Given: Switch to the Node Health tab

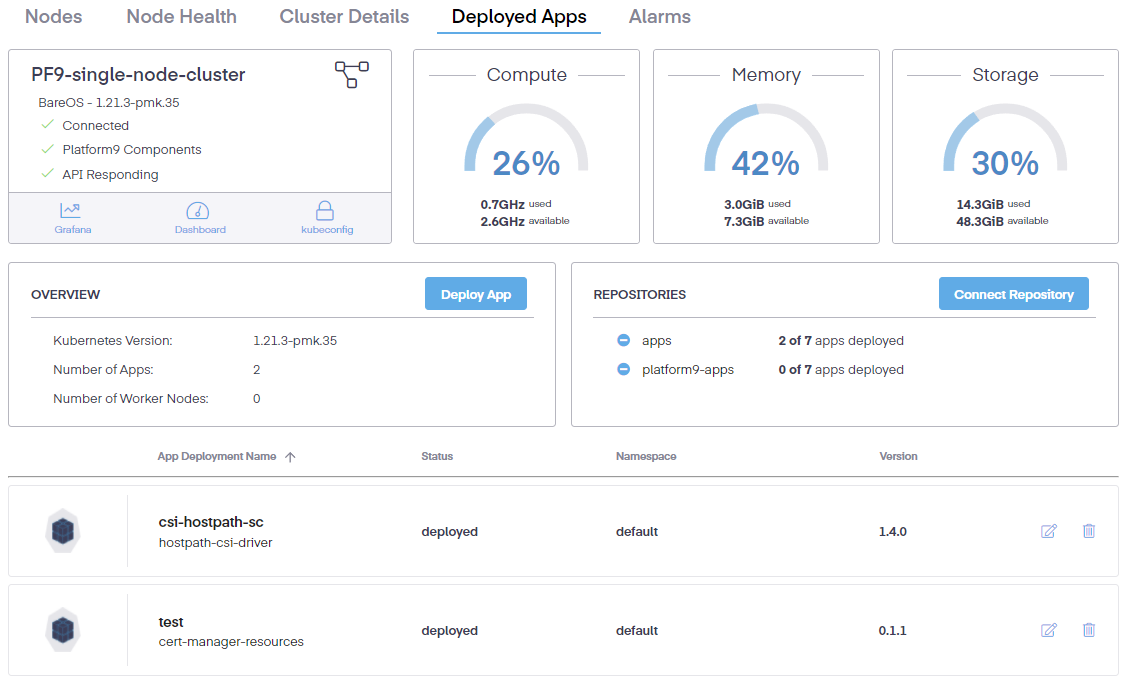Looking at the screenshot, I should (x=181, y=17).
